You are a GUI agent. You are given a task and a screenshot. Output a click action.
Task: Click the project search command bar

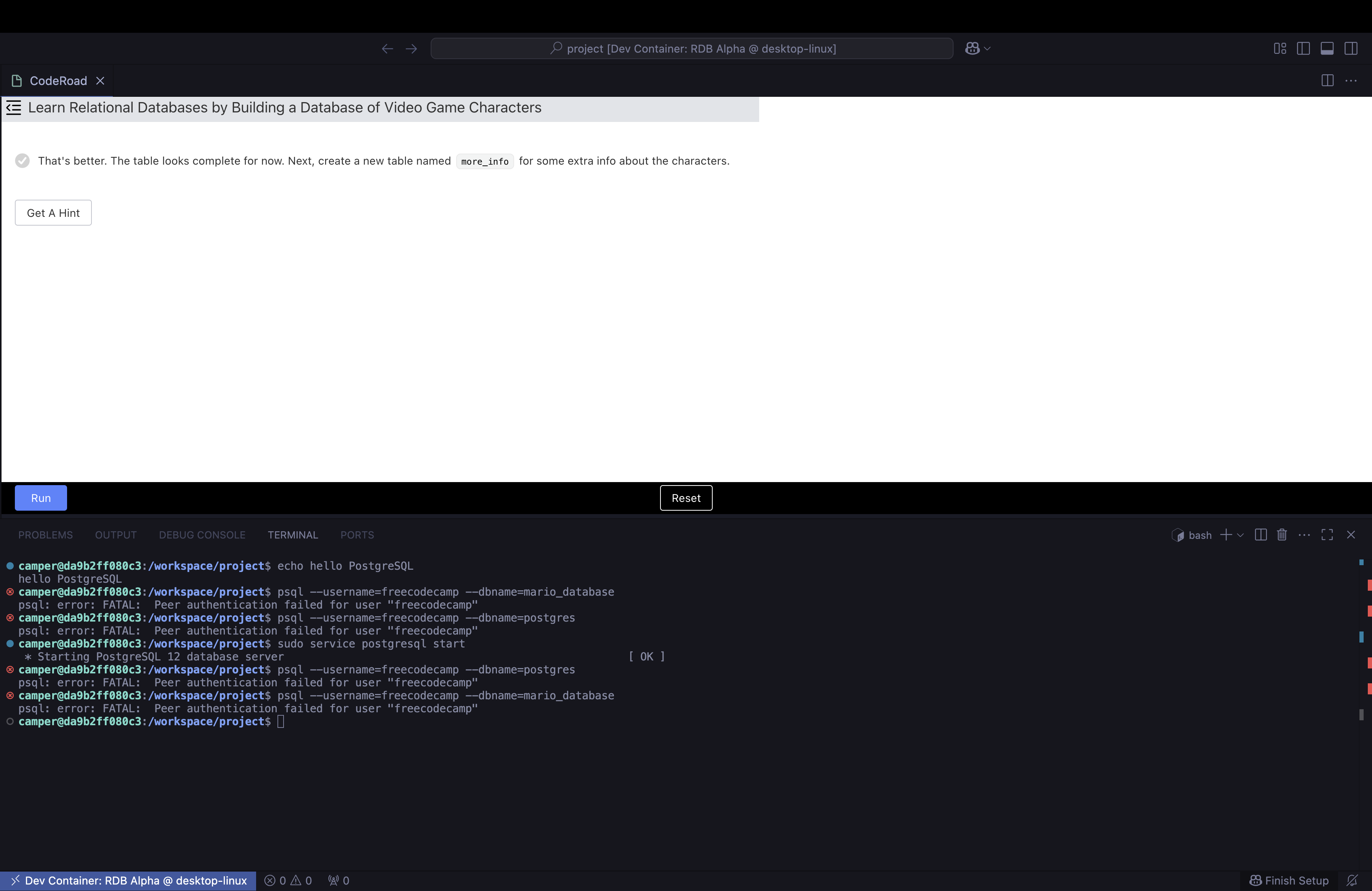691,48
